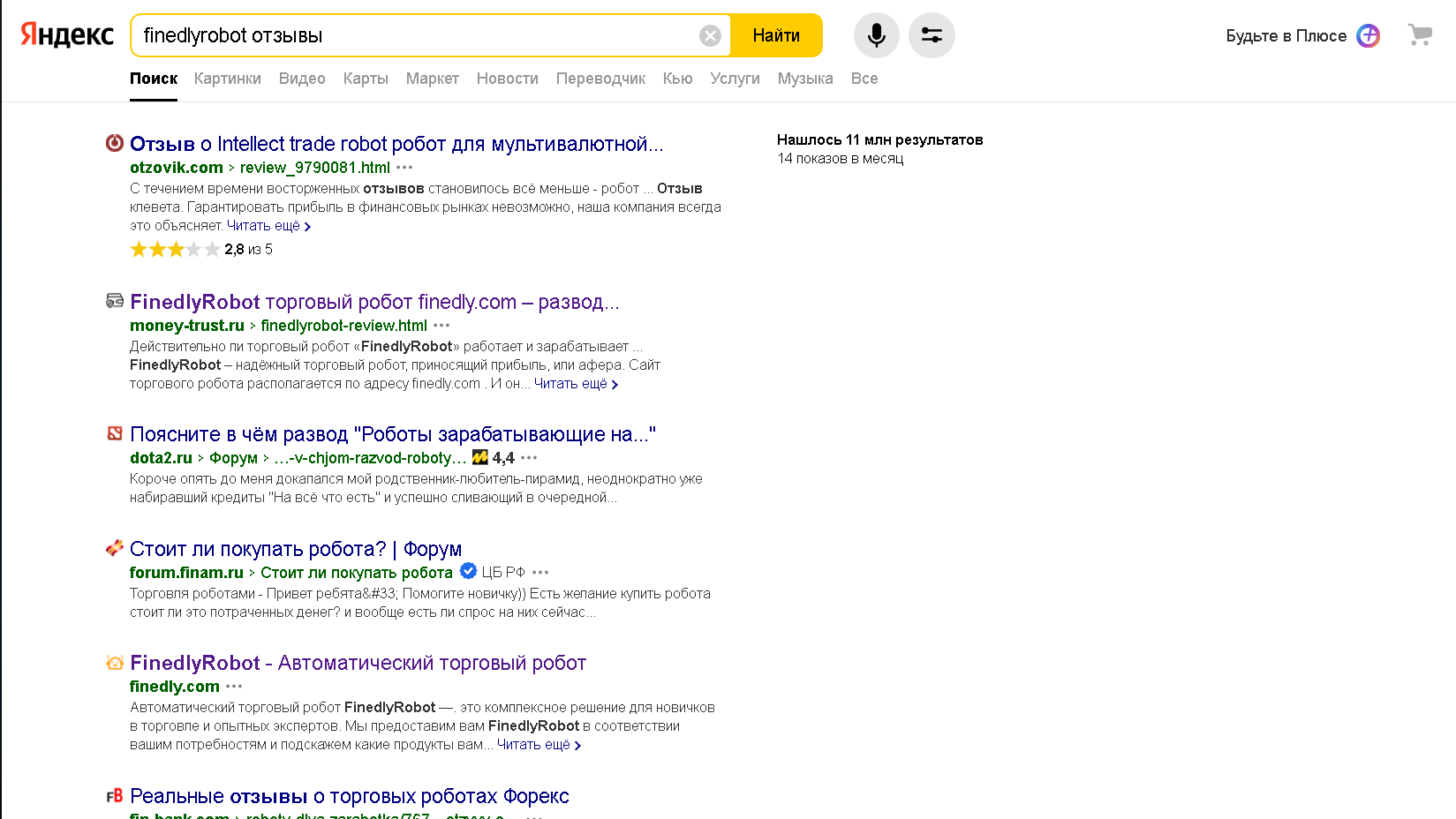Switch to the Новости tab
The image size is (1456, 819).
point(508,79)
